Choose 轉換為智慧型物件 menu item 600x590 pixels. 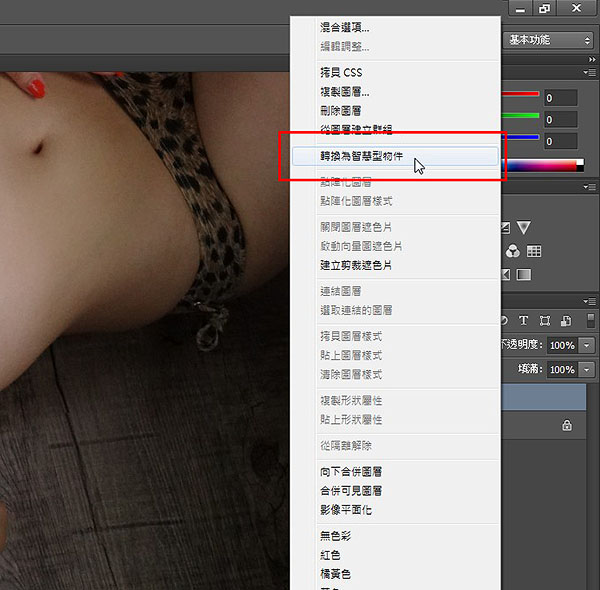pyautogui.click(x=395, y=156)
